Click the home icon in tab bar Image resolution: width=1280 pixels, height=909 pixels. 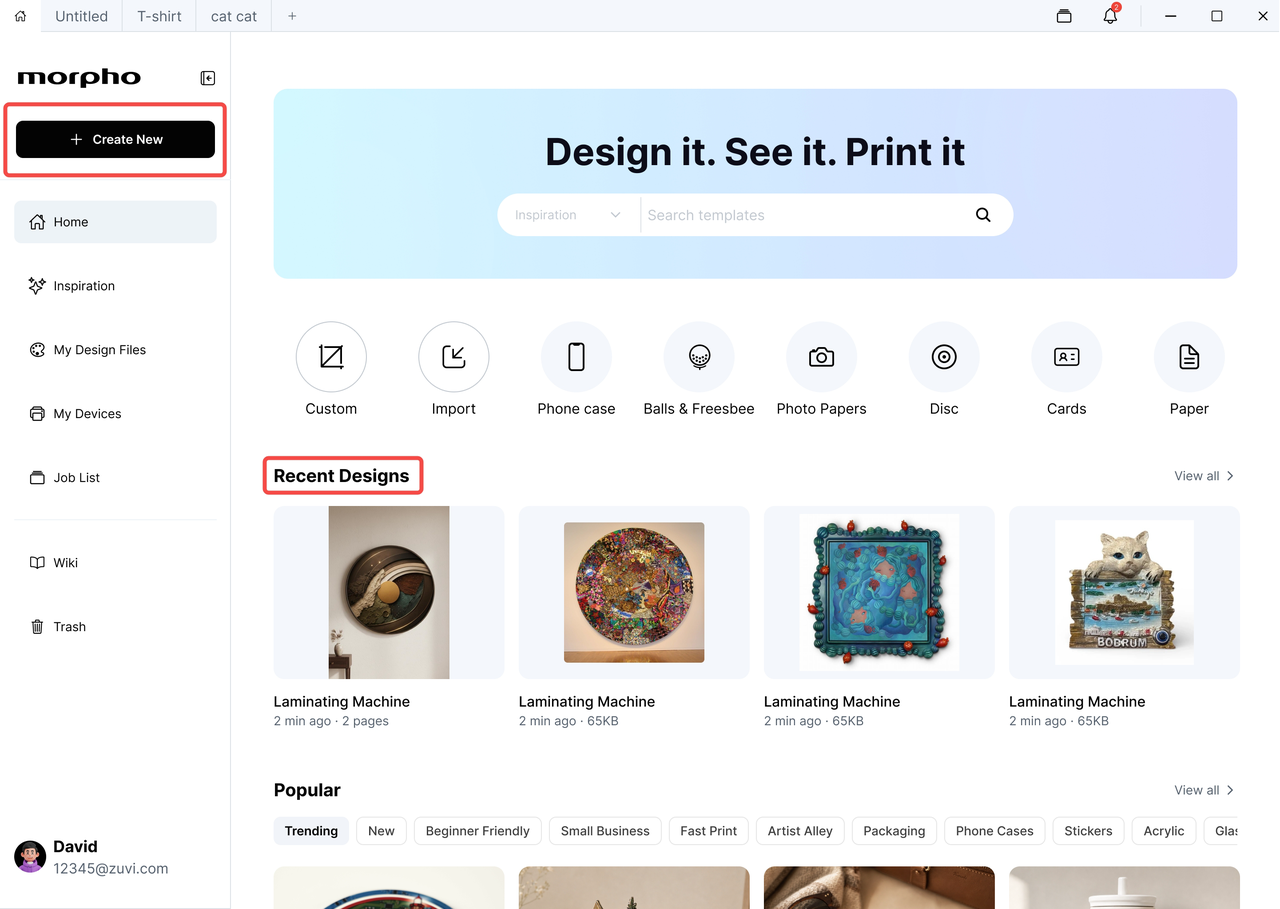[x=20, y=16]
